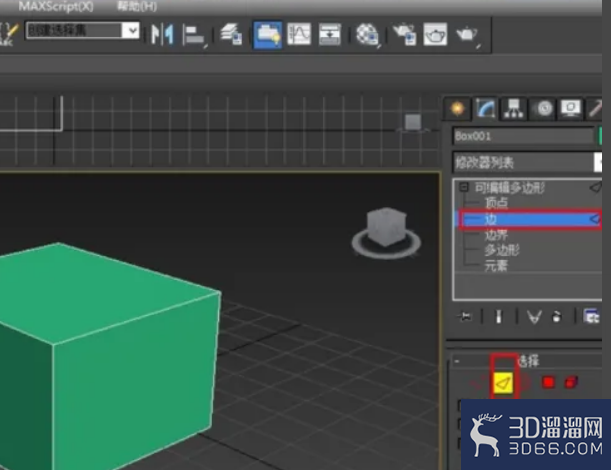Image resolution: width=611 pixels, height=470 pixels.
Task: Toggle the highlighted Graphite ribbon icon
Action: click(267, 34)
